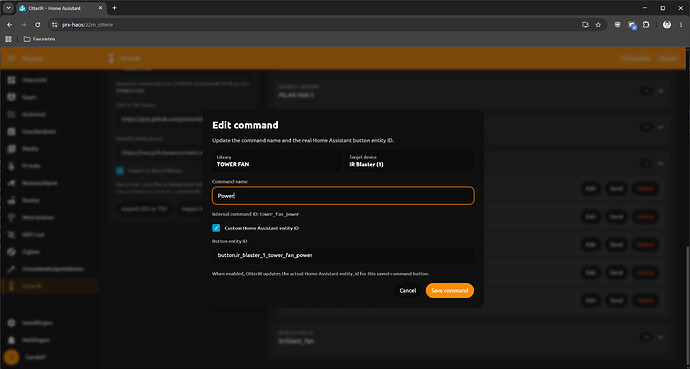
Task: Focus the Command name field
Action: click(343, 196)
